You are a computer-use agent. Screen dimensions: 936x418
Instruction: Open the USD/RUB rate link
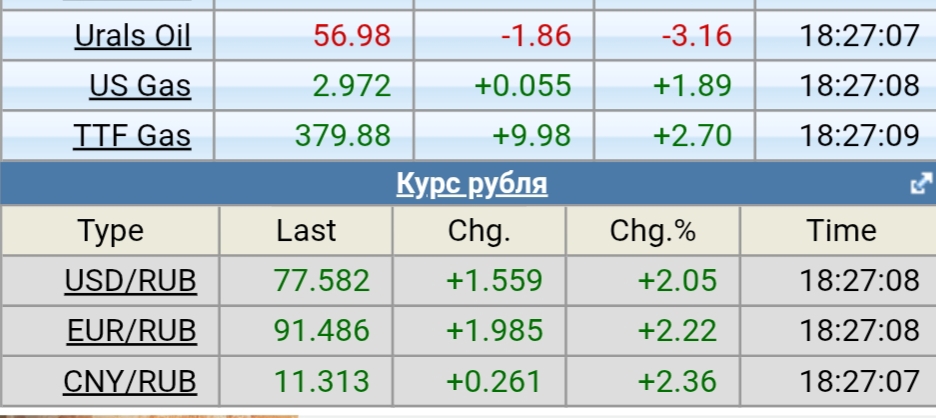click(131, 281)
